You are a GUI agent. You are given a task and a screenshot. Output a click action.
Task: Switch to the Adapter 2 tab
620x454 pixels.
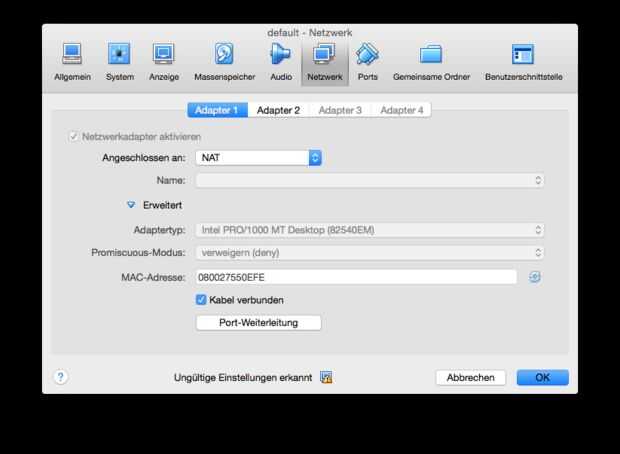[278, 110]
